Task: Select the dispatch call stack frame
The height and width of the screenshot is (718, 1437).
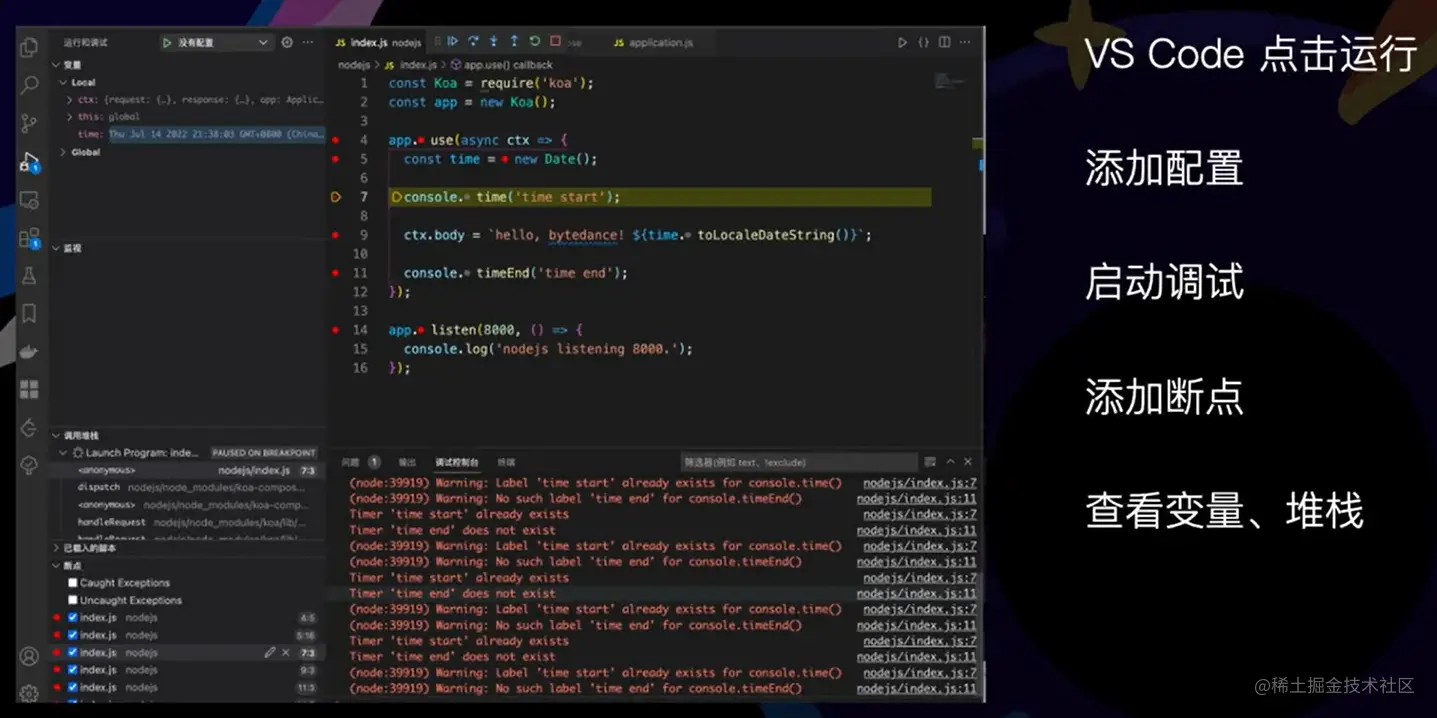Action: click(x=188, y=488)
